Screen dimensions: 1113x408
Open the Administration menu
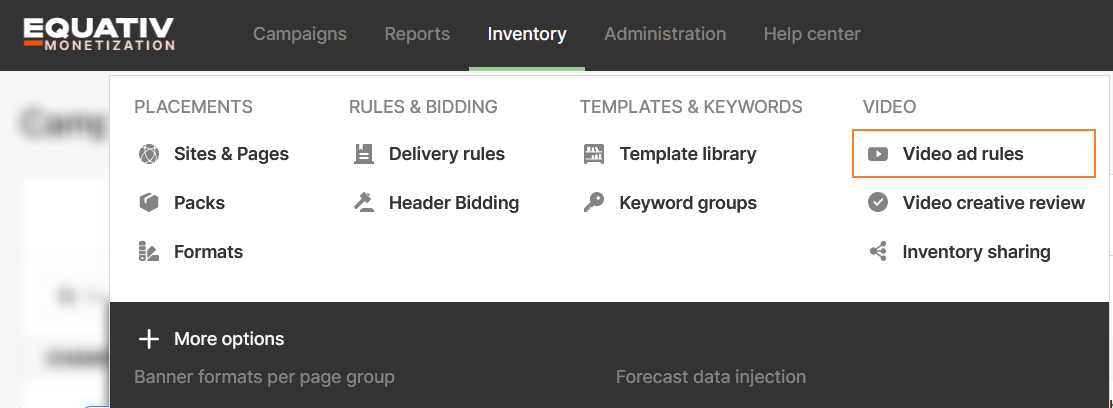665,34
